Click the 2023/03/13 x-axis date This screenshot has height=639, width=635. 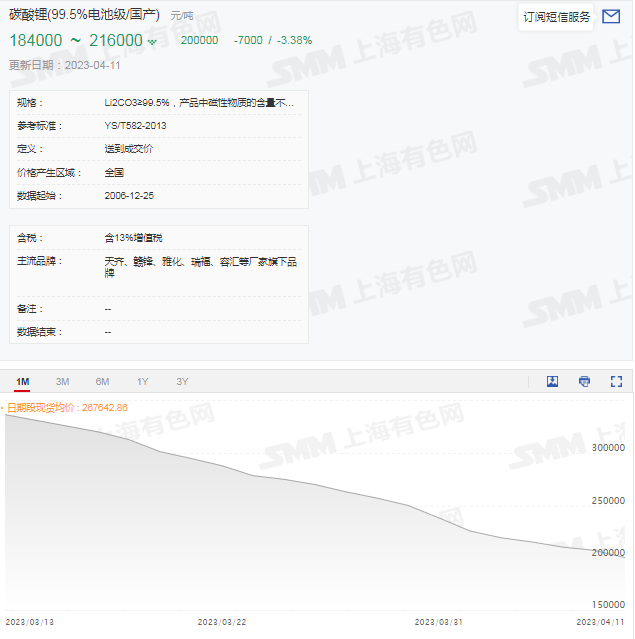[x=30, y=622]
